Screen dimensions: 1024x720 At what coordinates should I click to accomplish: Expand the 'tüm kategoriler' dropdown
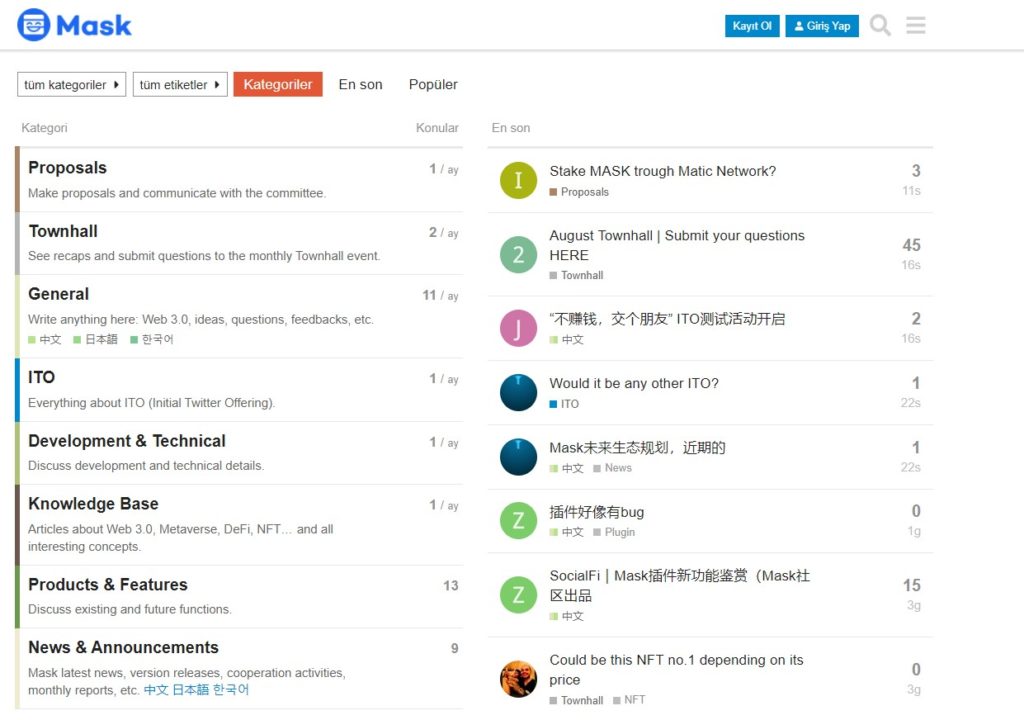click(x=71, y=84)
